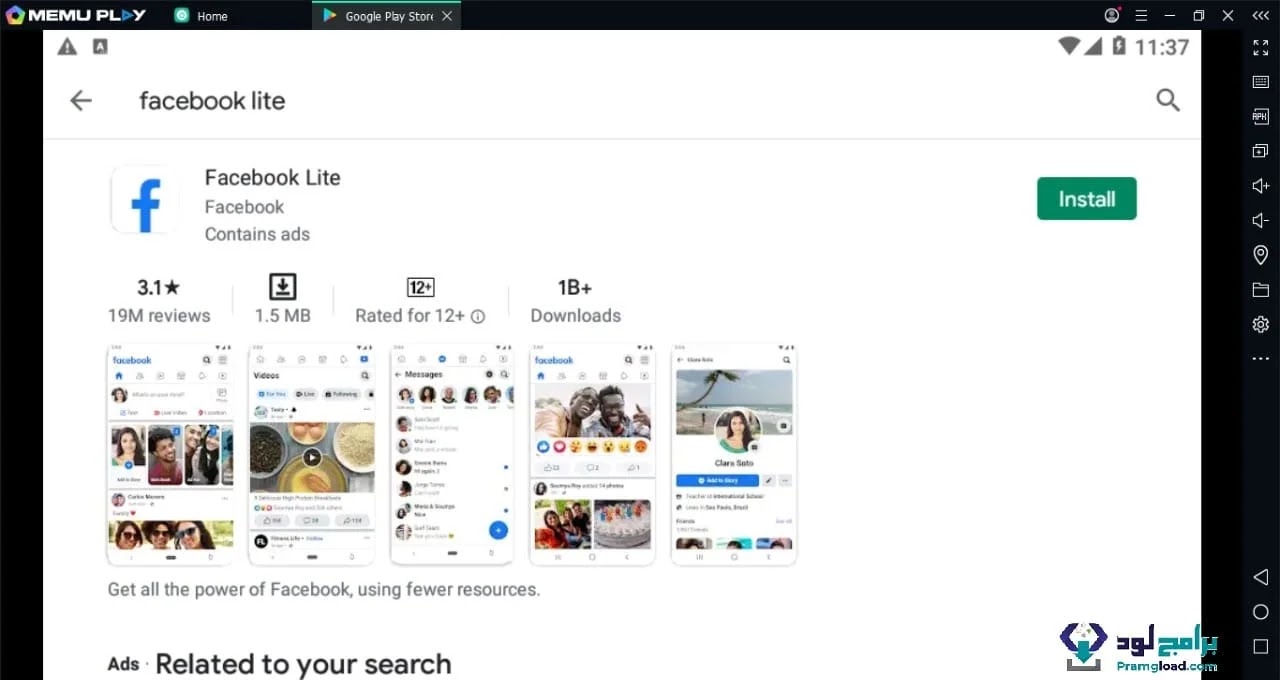
Task: Open MEmu settings with the gear icon
Action: point(1261,324)
